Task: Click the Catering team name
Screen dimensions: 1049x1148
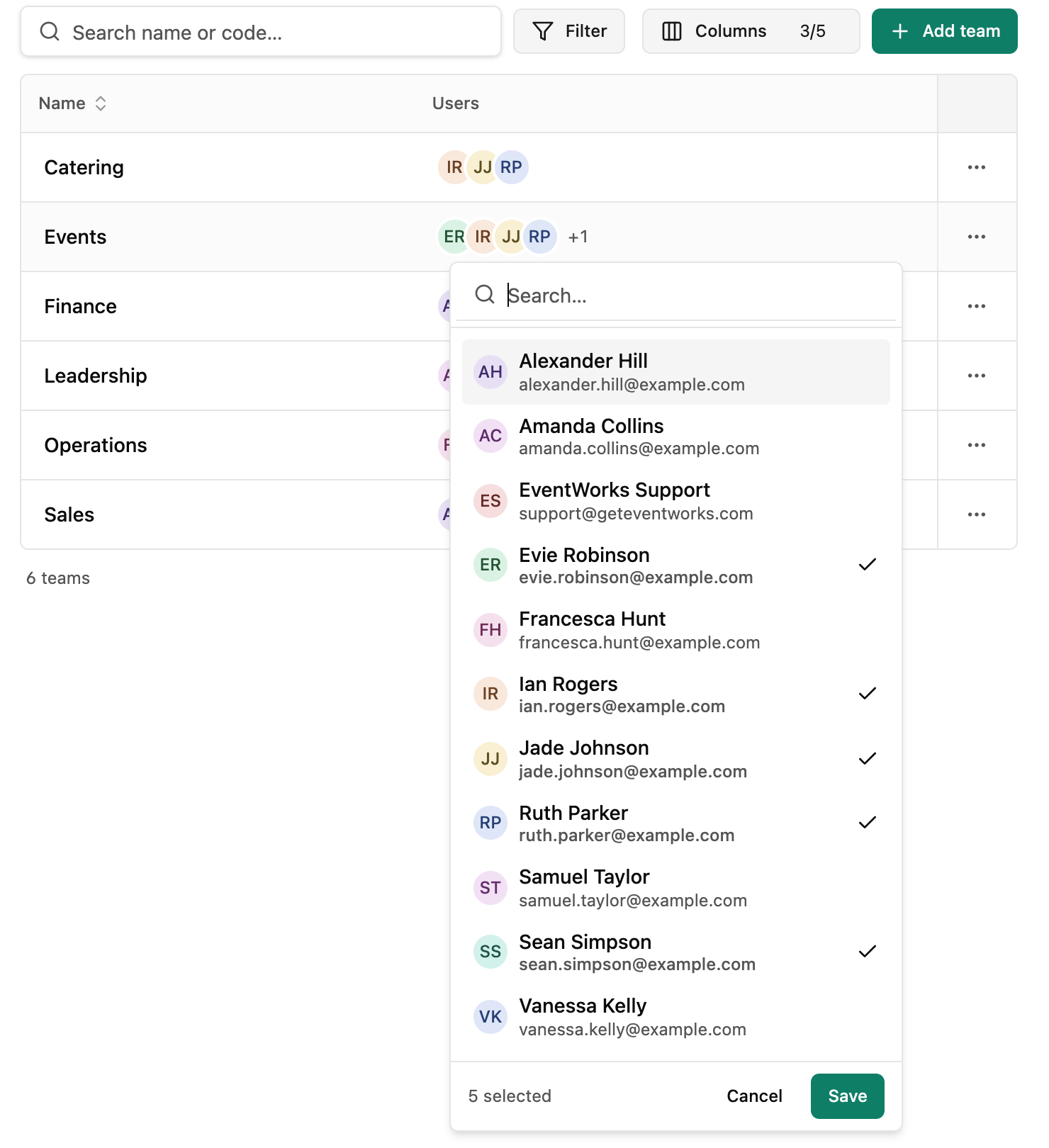Action: coord(84,167)
